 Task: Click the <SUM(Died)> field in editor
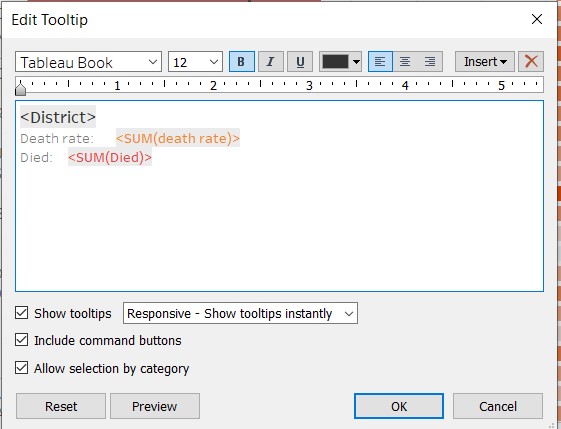coord(110,157)
